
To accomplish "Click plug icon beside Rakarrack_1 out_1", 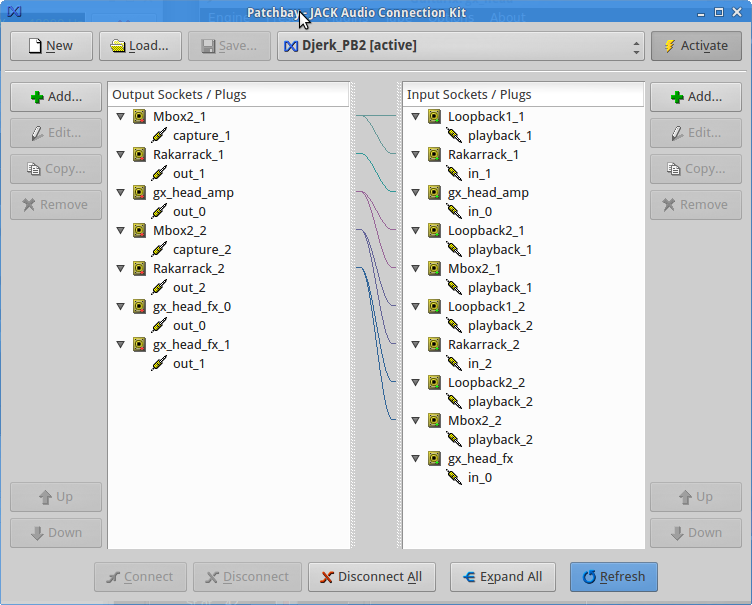I will [159, 173].
